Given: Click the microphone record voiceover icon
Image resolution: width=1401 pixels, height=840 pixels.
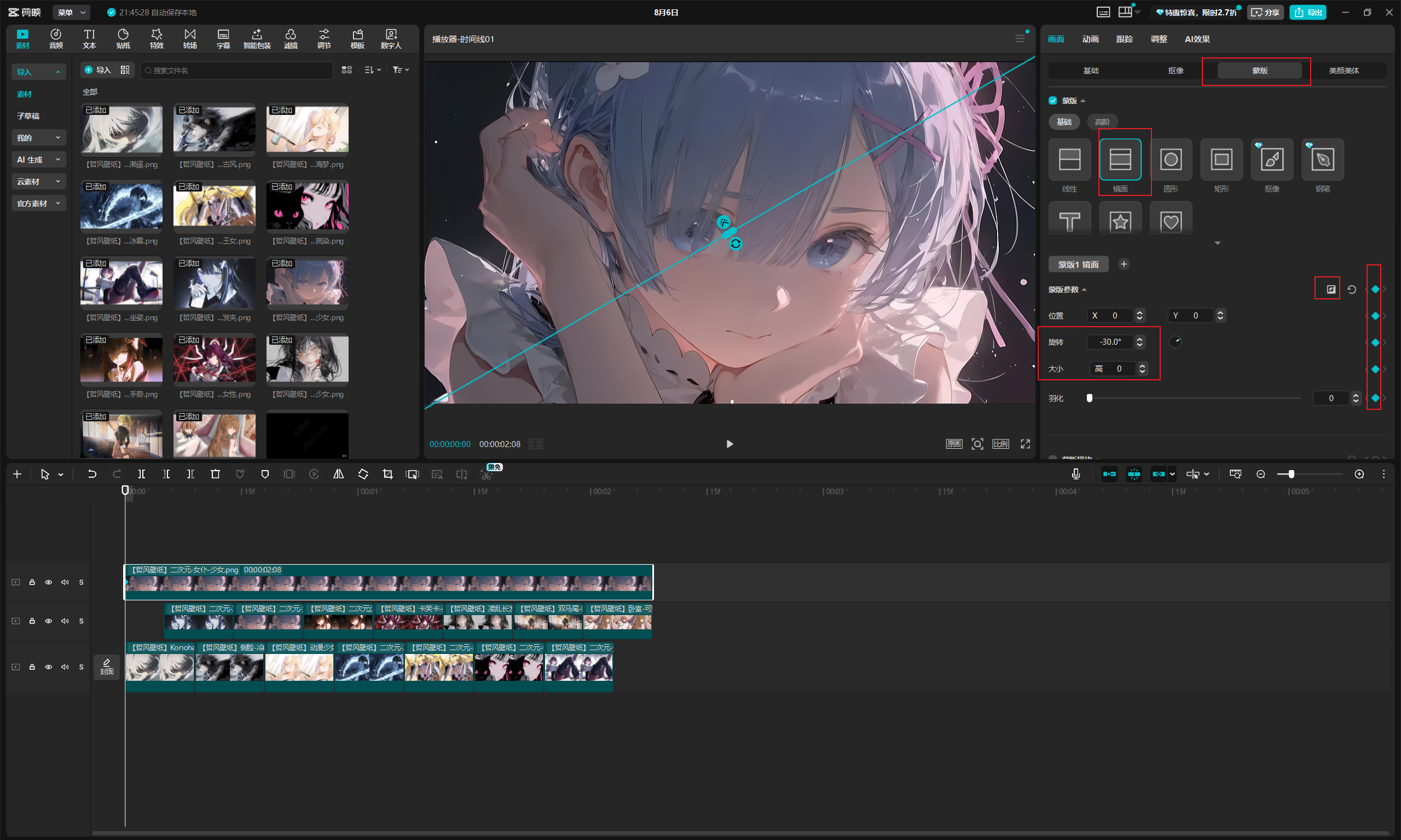Looking at the screenshot, I should 1075,474.
